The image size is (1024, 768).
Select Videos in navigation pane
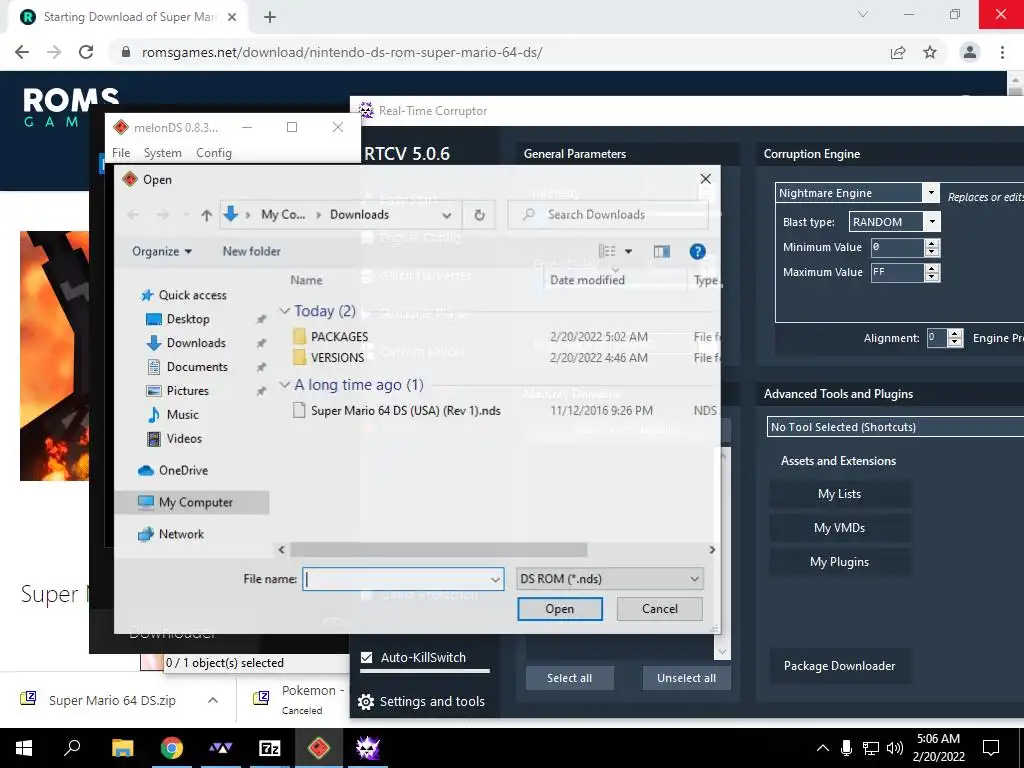click(x=184, y=438)
